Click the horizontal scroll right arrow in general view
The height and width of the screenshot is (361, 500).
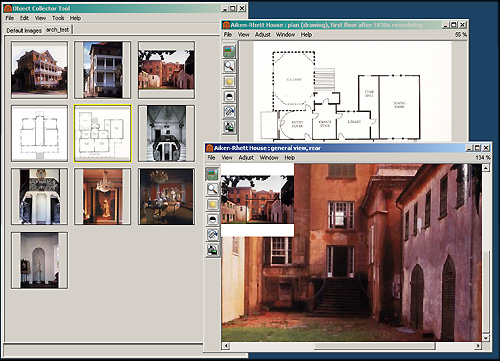(478, 346)
